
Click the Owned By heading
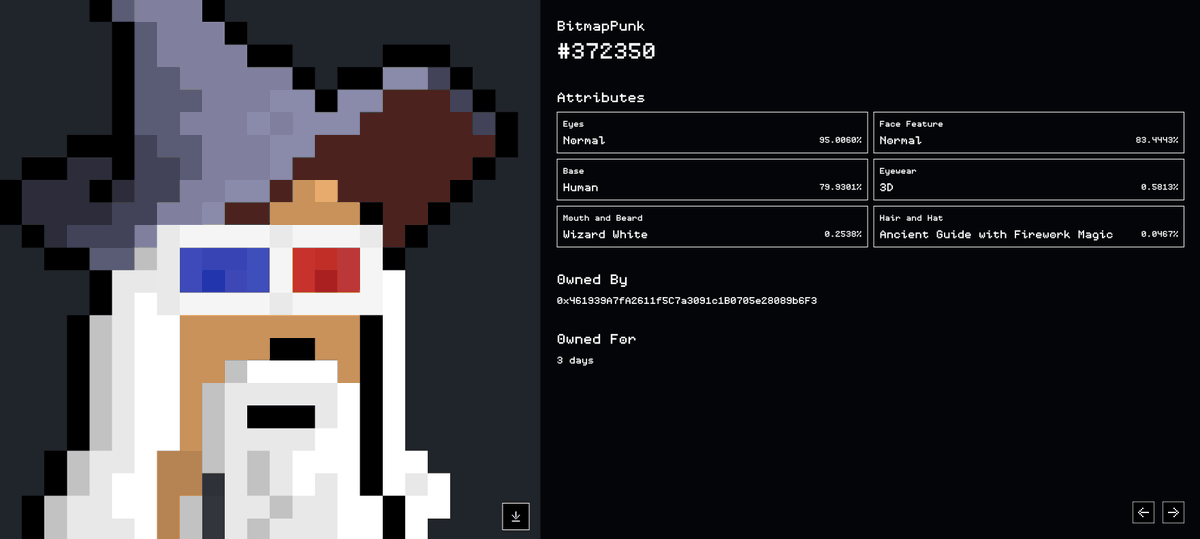592,279
